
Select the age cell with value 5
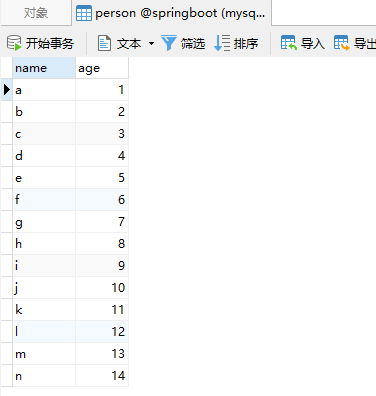(x=102, y=178)
